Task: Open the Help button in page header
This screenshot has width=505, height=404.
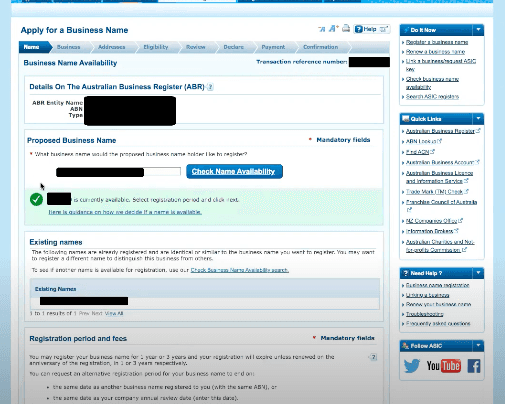Action: point(371,29)
